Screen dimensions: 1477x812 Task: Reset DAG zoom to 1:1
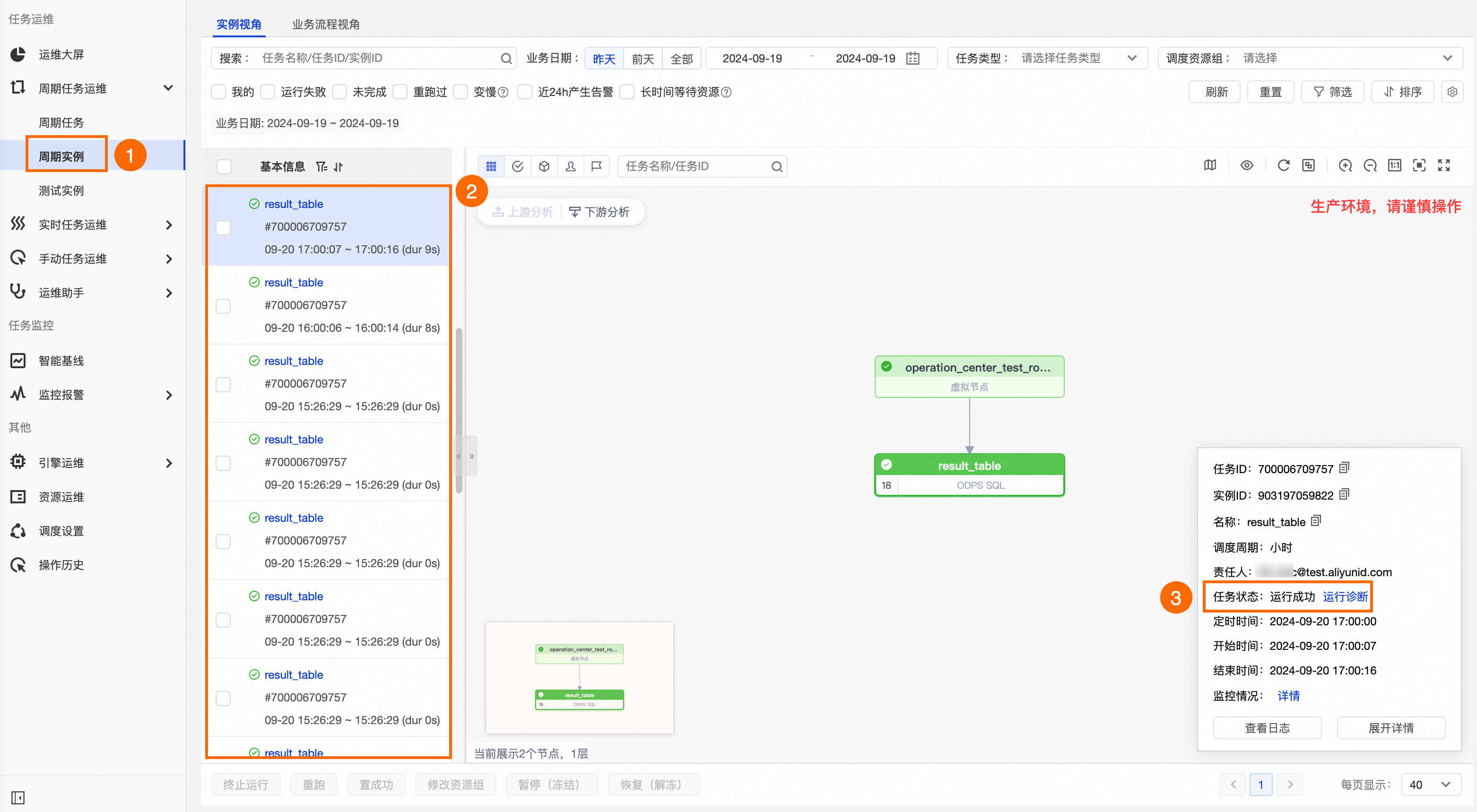click(x=1394, y=165)
